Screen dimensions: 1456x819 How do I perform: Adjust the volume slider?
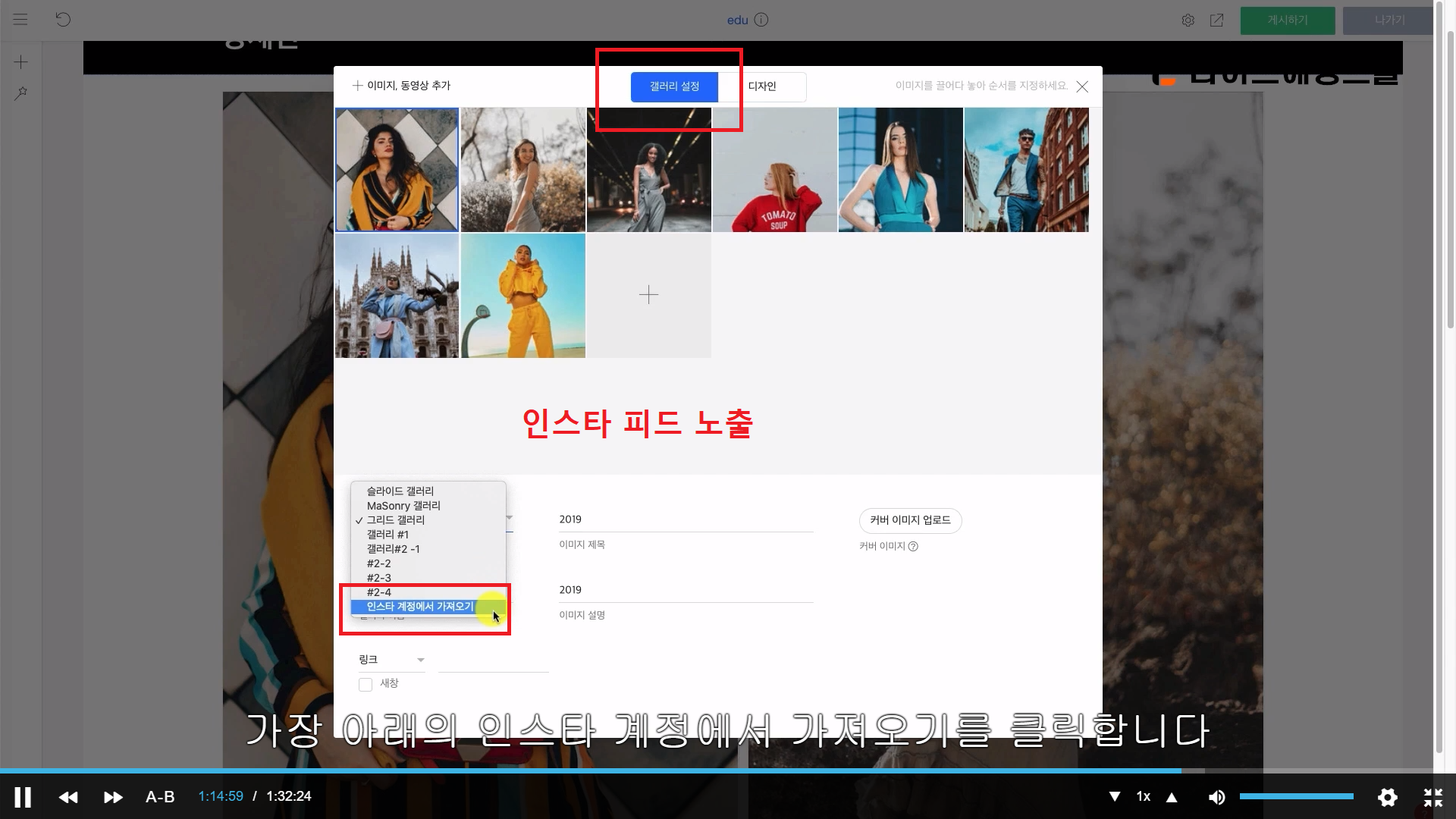[1297, 796]
